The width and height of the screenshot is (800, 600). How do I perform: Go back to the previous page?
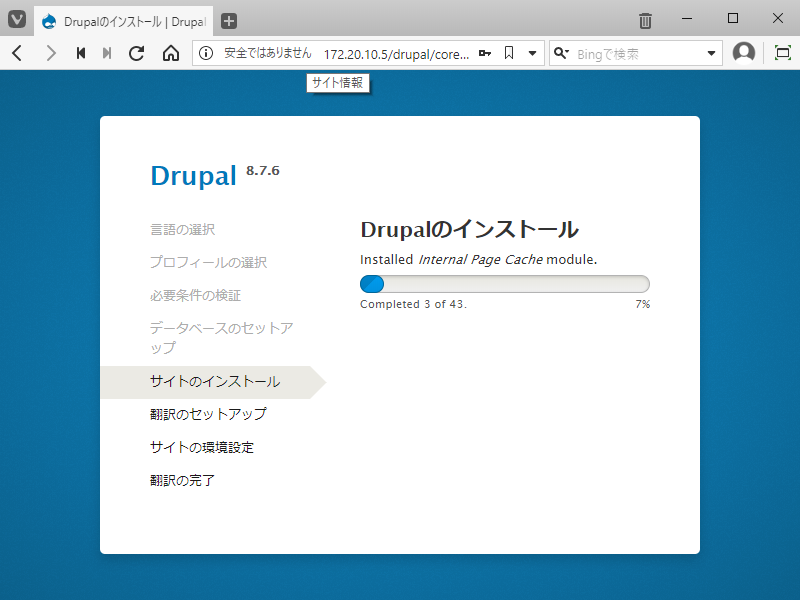(x=17, y=53)
